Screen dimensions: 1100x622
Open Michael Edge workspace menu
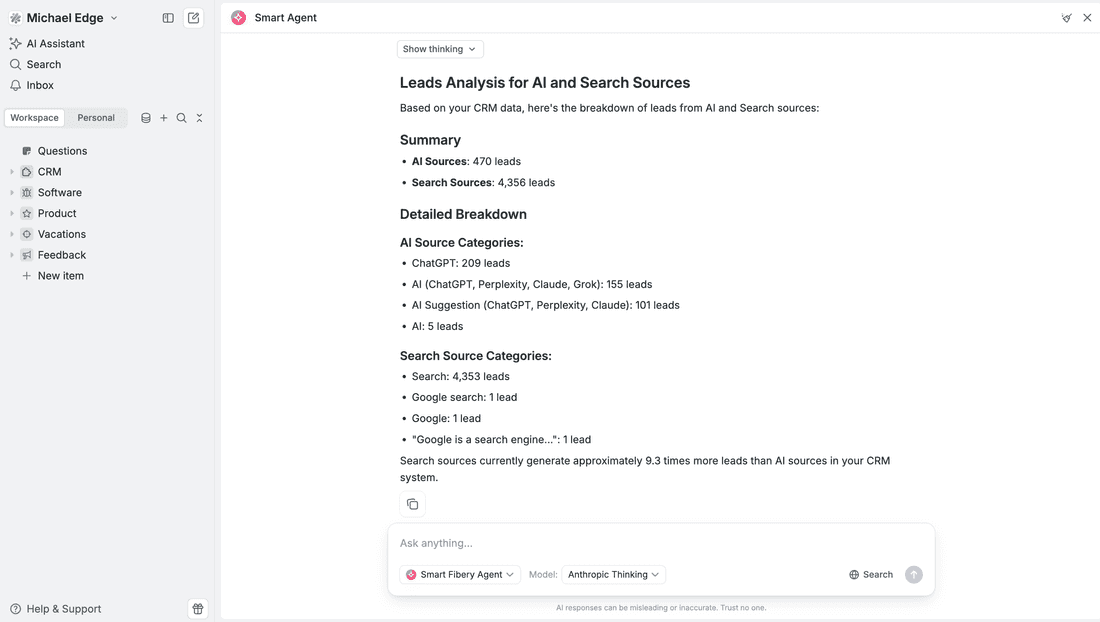(x=64, y=18)
